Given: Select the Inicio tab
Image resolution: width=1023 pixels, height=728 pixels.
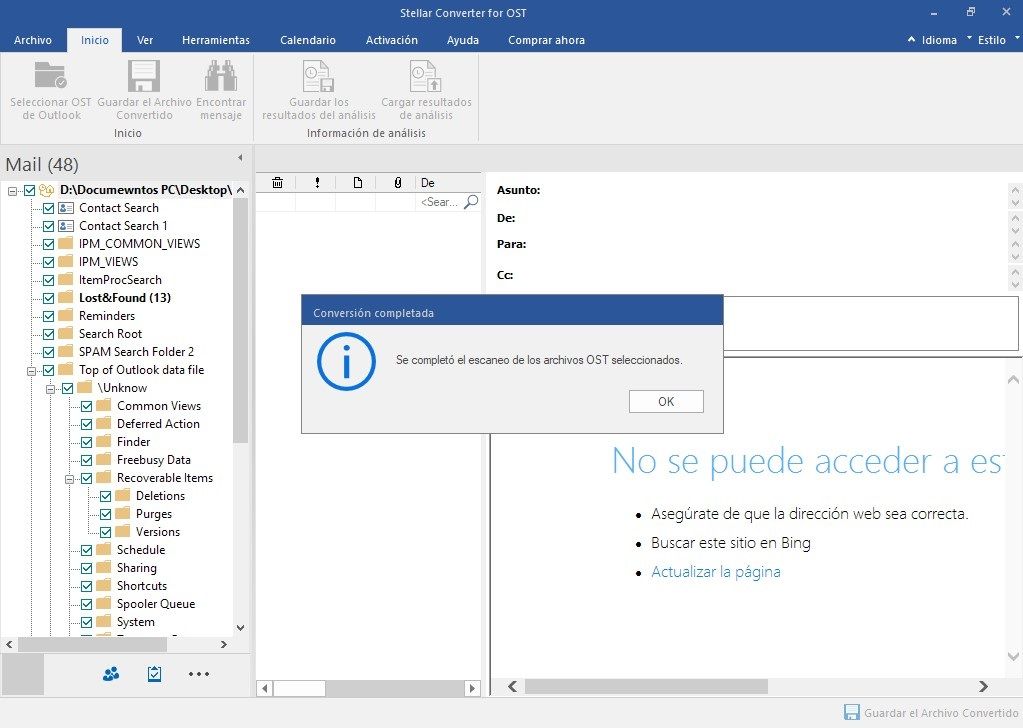Looking at the screenshot, I should pos(95,40).
